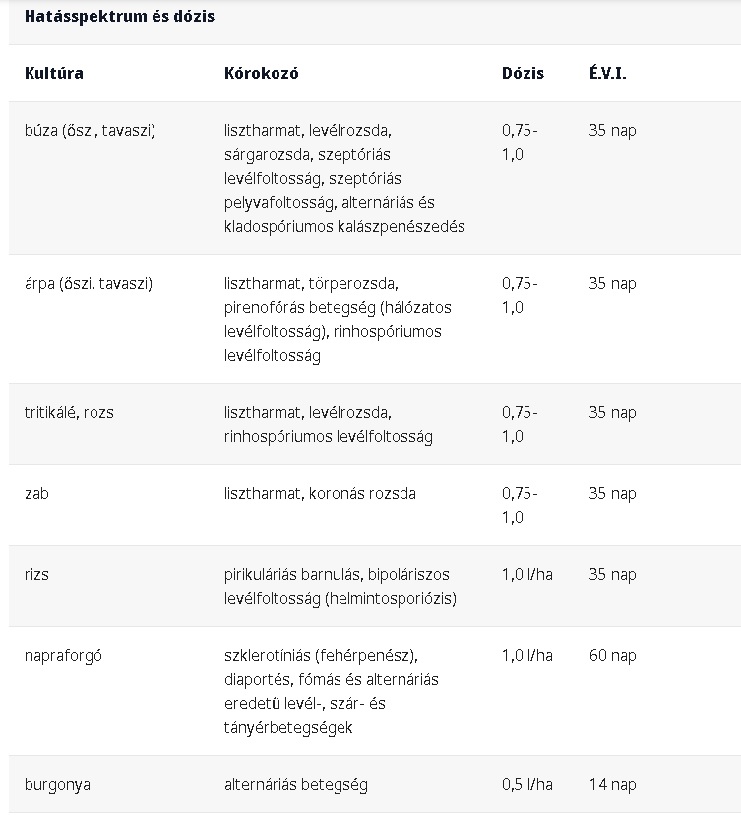Select the "lisztharmat, koronás rozsda" pathogen text
This screenshot has height=815, width=741.
320,494
